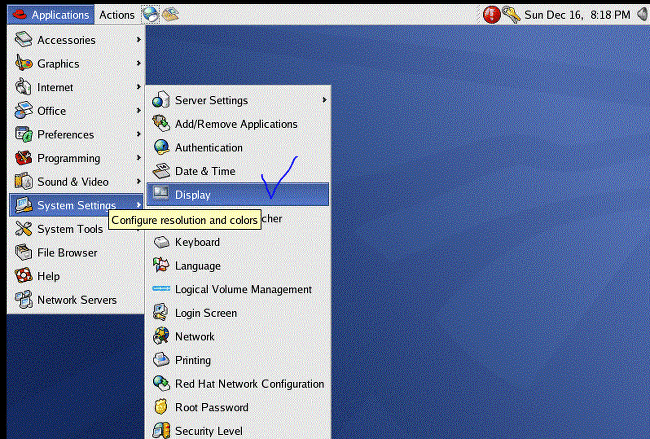Click the Root Password shield icon
This screenshot has width=650, height=439.
point(161,407)
